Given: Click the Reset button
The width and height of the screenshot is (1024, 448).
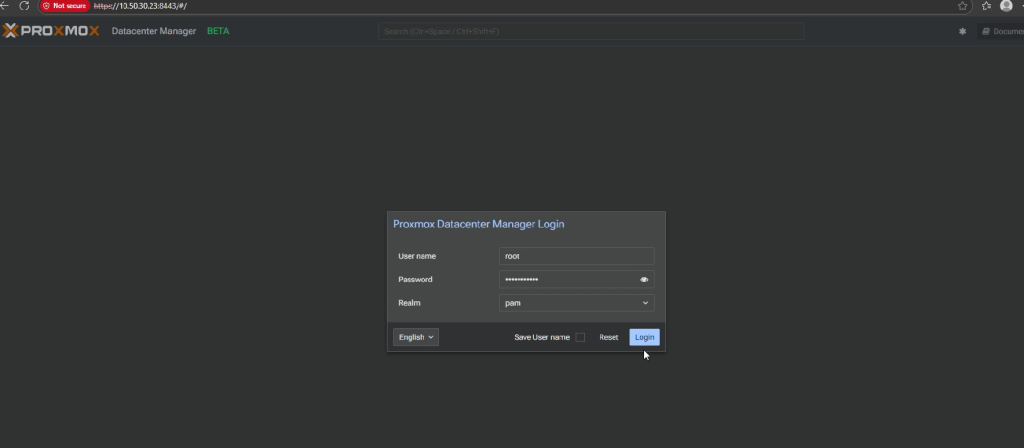Looking at the screenshot, I should pos(608,337).
